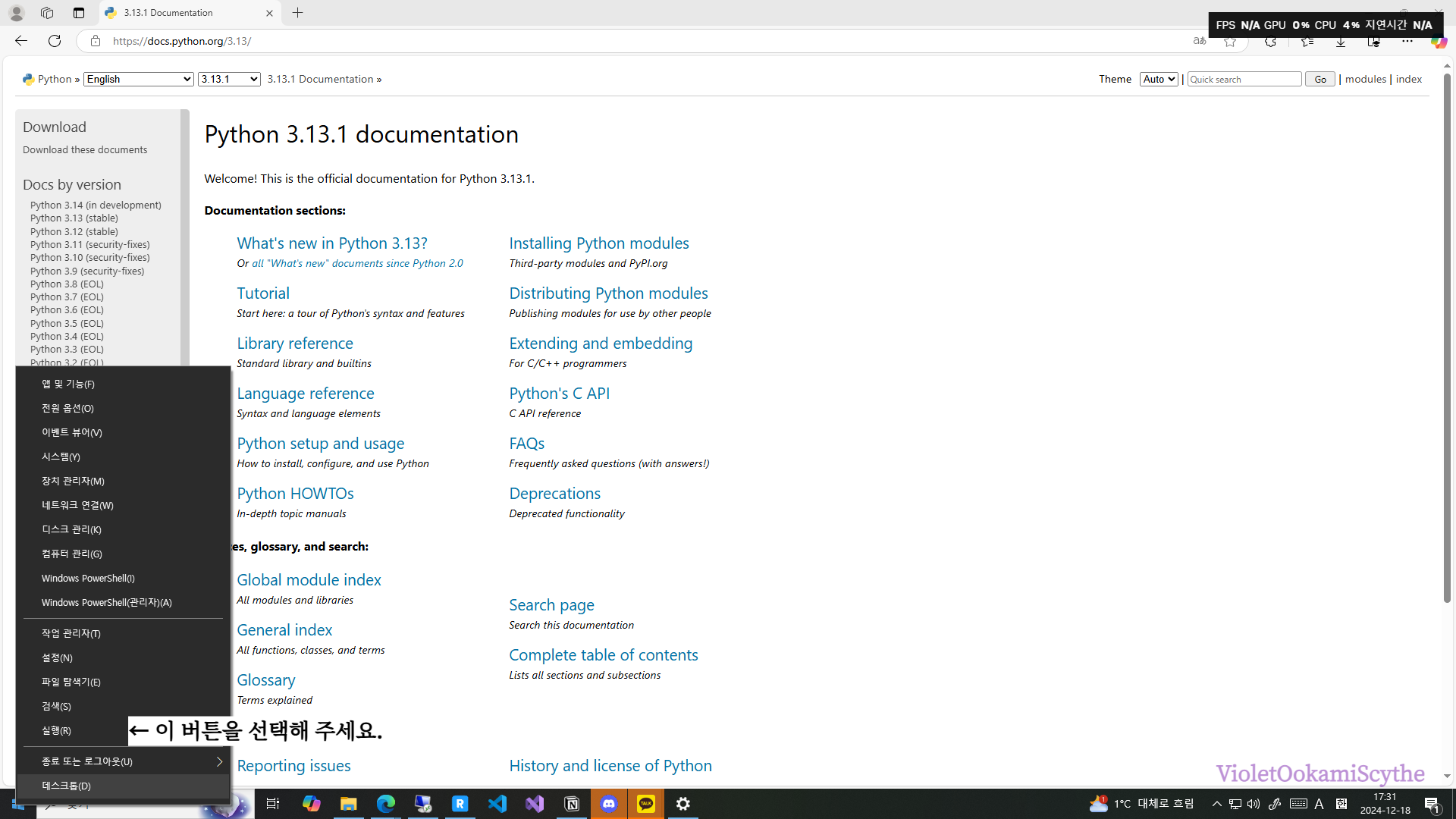Open the blue R app on taskbar

click(460, 804)
